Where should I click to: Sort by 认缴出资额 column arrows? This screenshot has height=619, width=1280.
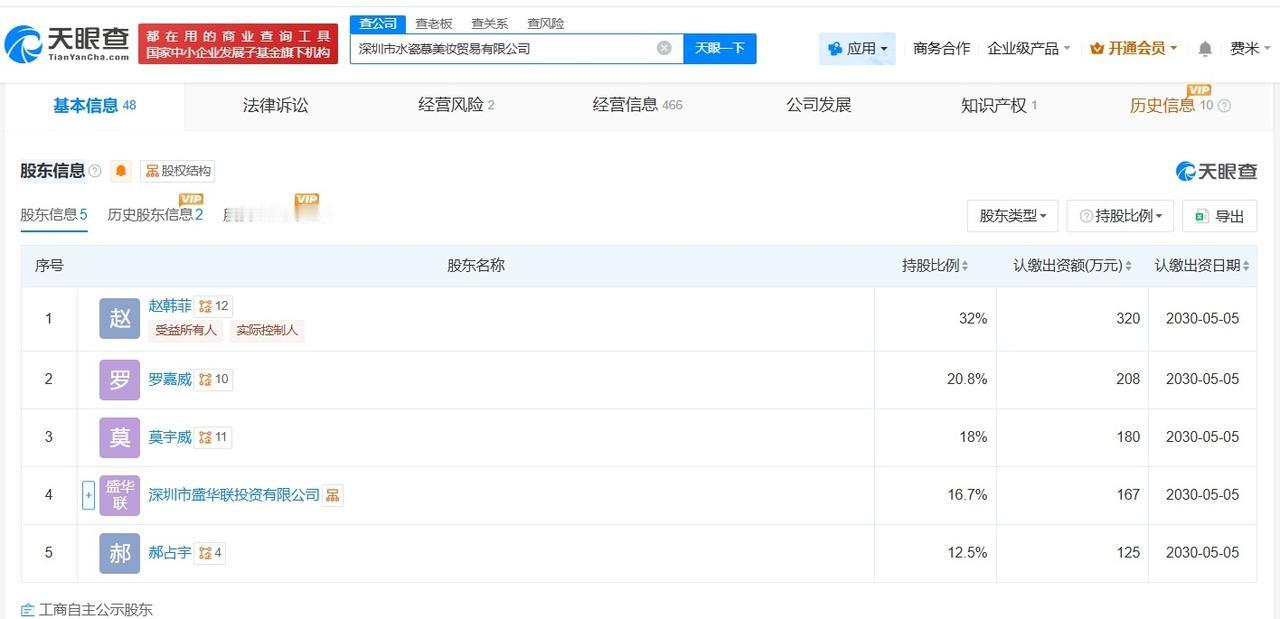(x=1128, y=266)
